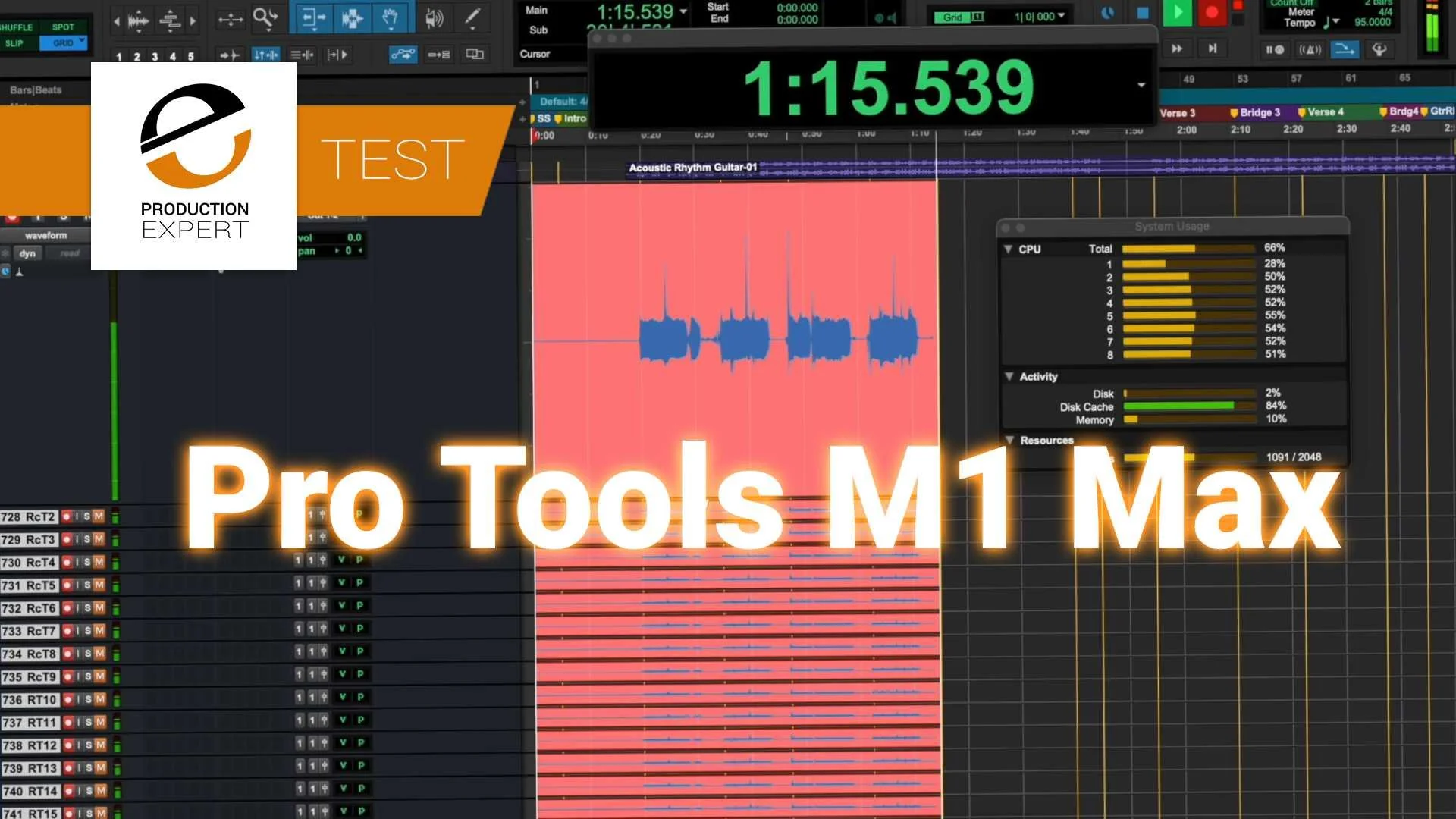The image size is (1456, 819).
Task: Click the Verse 3 marker
Action: point(1177,113)
